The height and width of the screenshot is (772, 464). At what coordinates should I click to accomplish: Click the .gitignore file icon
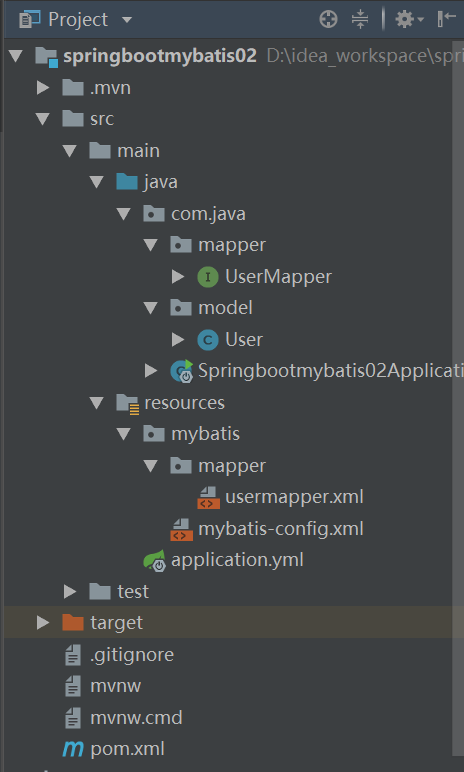73,655
